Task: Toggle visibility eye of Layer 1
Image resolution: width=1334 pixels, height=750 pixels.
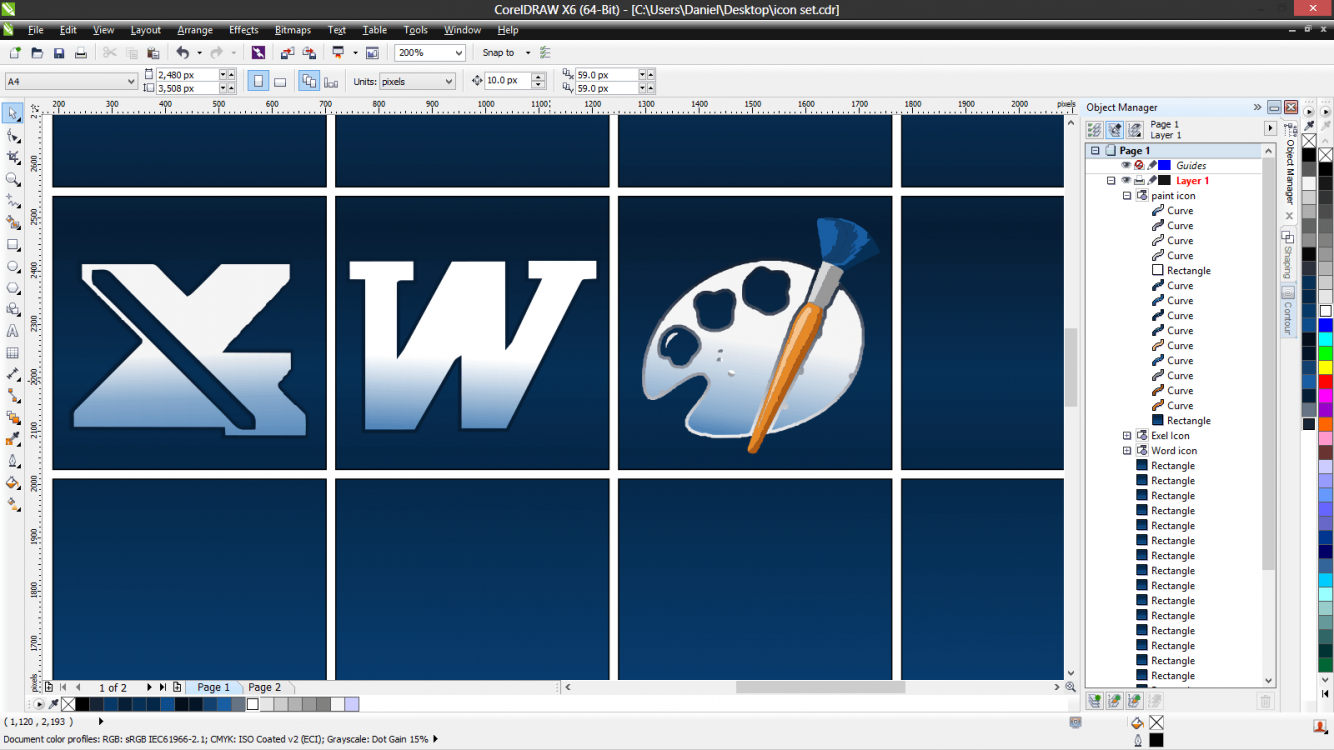Action: tap(1126, 181)
